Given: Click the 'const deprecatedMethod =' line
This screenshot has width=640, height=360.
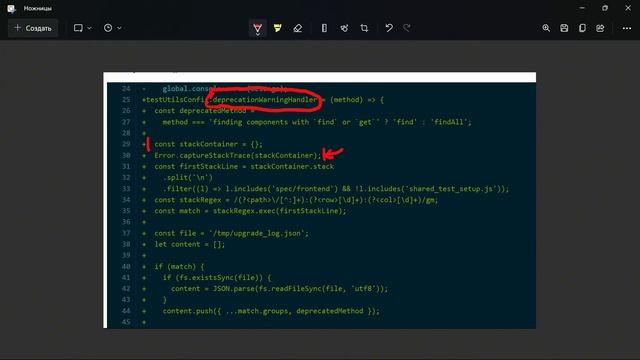Looking at the screenshot, I should pyautogui.click(x=204, y=111).
